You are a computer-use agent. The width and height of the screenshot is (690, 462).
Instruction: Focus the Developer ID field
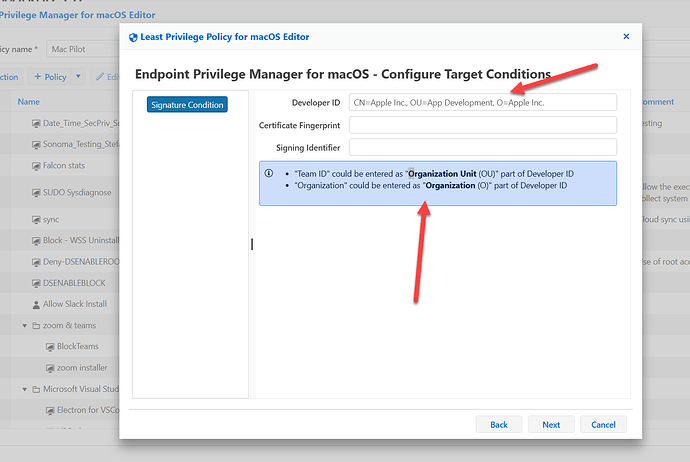click(x=482, y=102)
